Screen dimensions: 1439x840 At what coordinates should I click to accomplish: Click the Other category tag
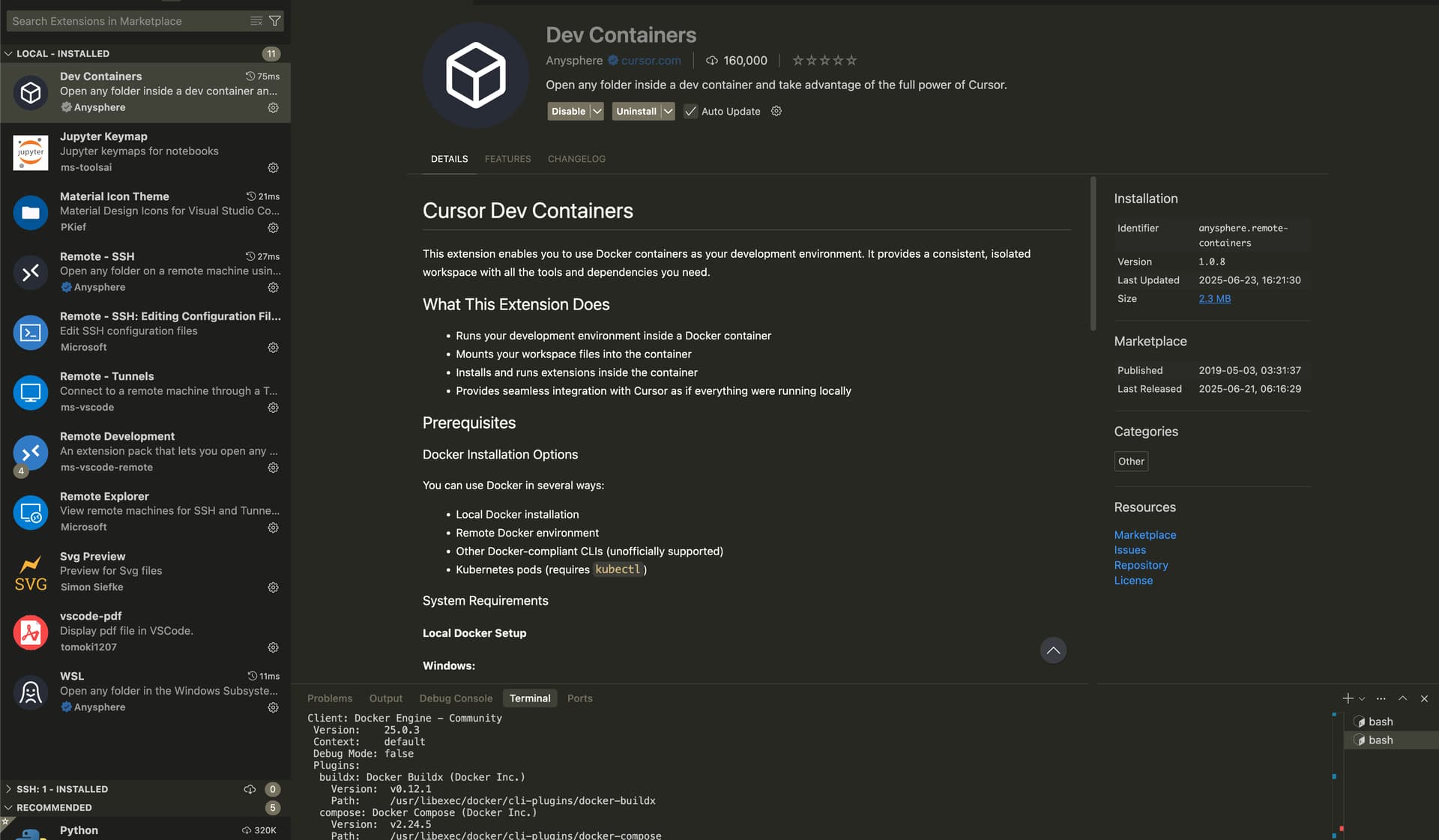coord(1131,462)
